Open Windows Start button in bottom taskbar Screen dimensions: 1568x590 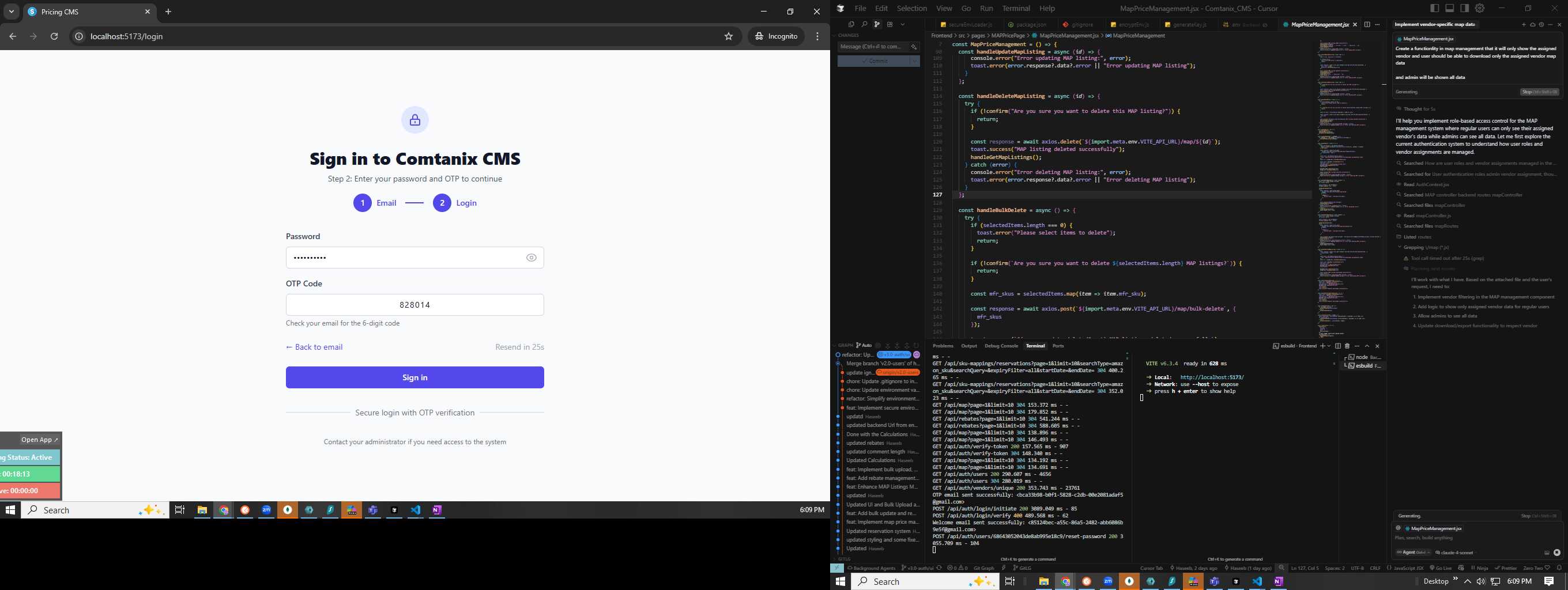[840, 581]
